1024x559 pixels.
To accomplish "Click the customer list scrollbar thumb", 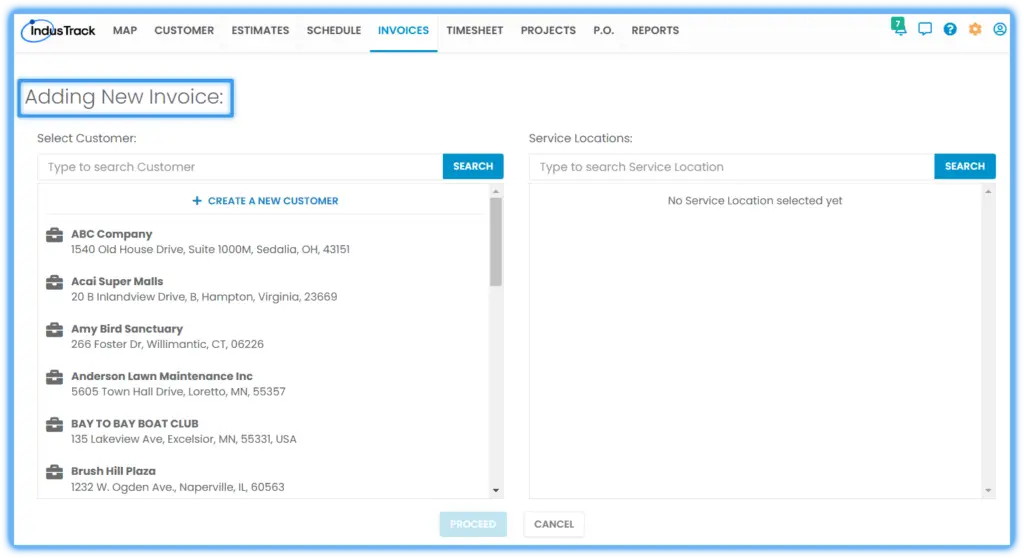I will tap(496, 242).
